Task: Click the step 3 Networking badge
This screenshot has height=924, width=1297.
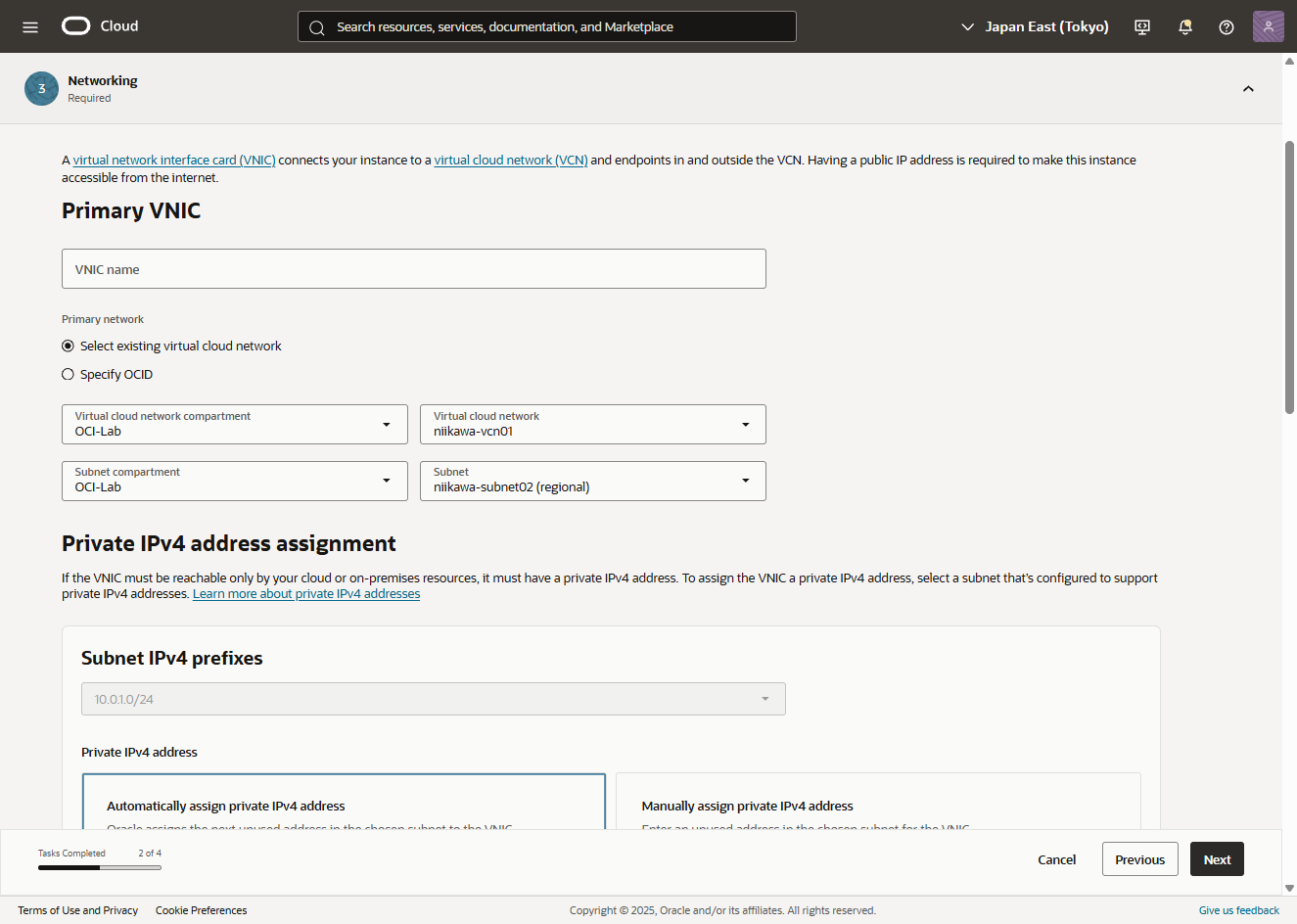Action: (41, 89)
